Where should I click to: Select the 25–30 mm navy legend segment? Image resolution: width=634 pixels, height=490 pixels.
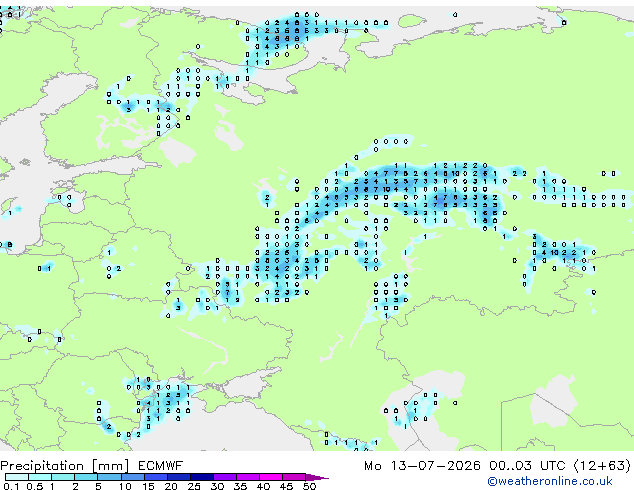[x=202, y=477]
